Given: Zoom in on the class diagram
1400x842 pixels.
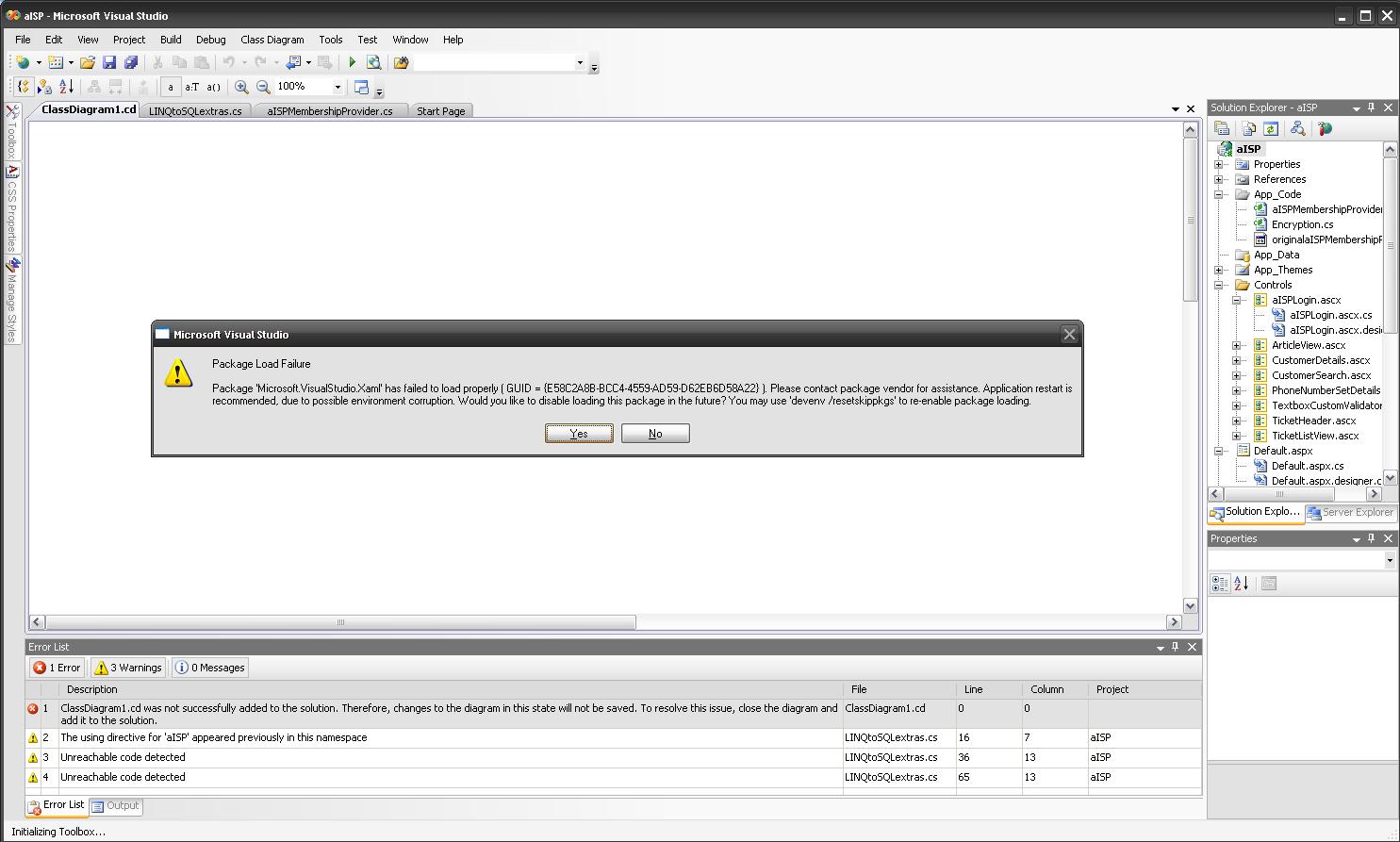Looking at the screenshot, I should pos(241,87).
